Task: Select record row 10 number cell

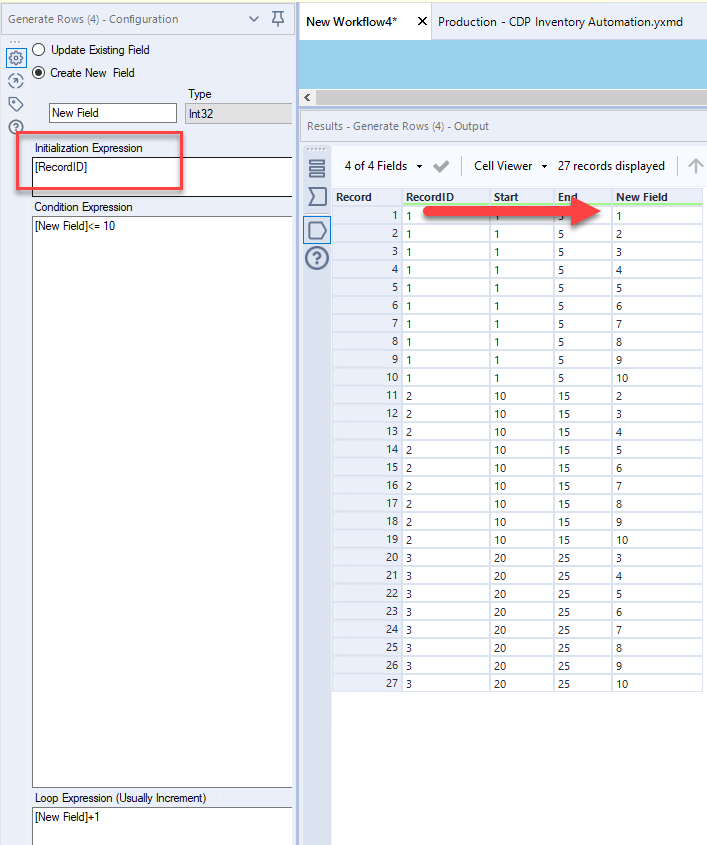Action: click(x=367, y=377)
